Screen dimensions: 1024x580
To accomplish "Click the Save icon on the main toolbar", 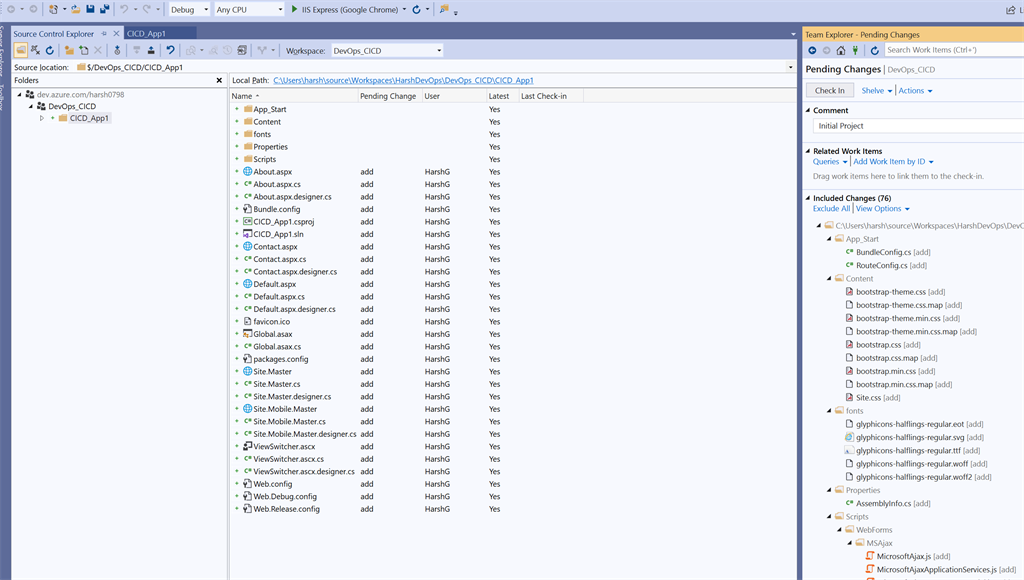I will pyautogui.click(x=90, y=9).
